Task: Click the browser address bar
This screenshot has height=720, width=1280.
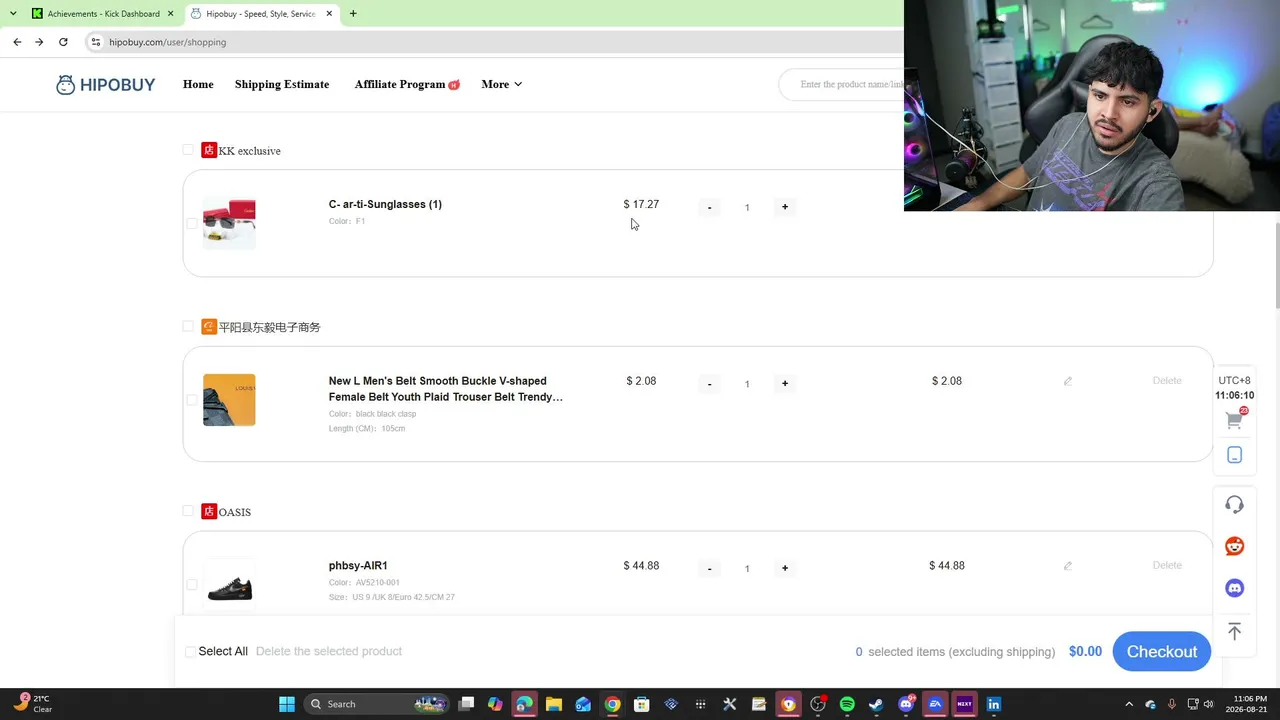Action: click(x=495, y=42)
